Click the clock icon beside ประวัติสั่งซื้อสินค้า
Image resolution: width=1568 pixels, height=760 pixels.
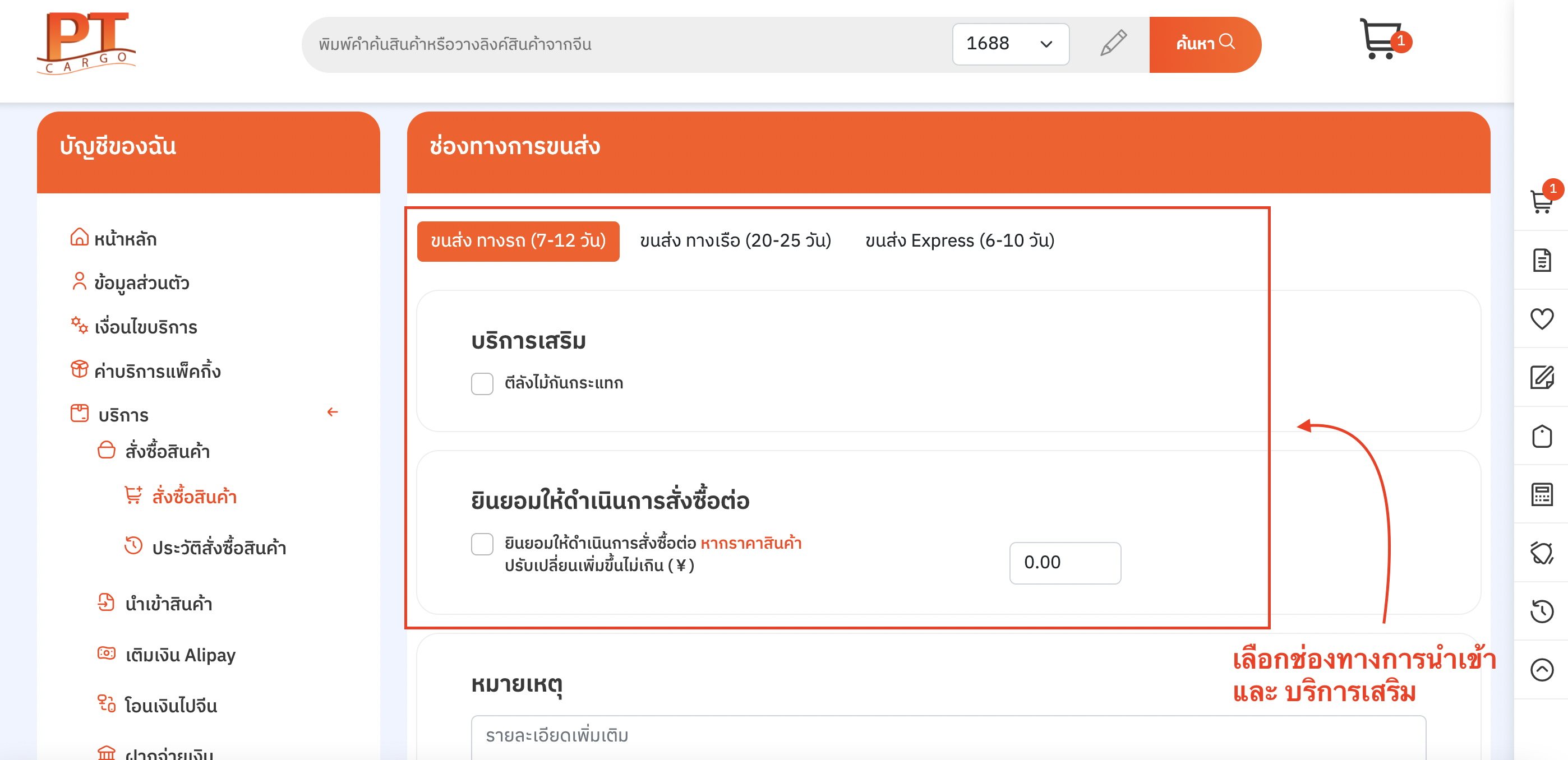pos(133,545)
